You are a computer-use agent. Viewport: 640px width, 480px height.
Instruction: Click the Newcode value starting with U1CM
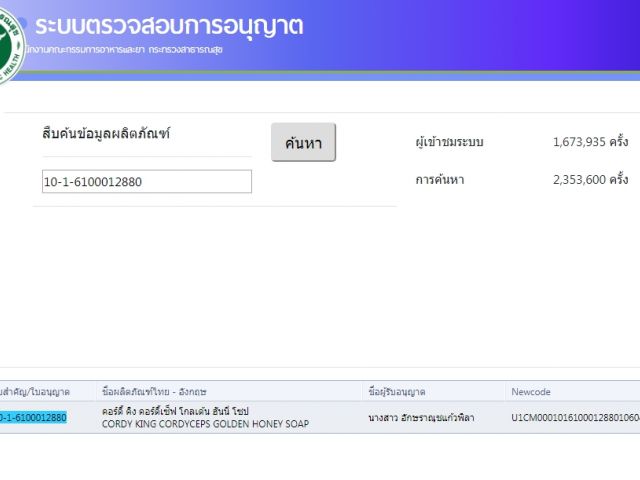(x=574, y=418)
